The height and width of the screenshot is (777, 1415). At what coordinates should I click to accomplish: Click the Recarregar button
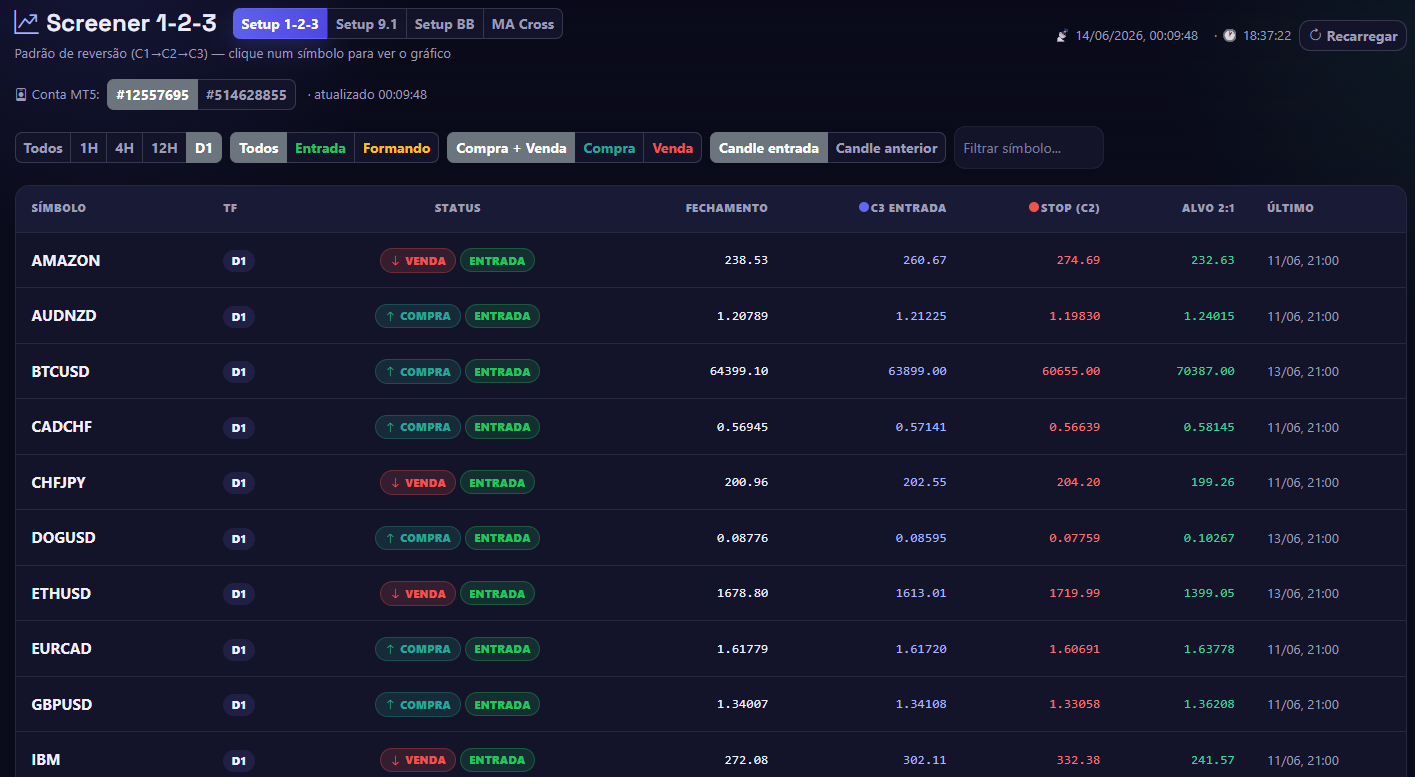coord(1352,36)
